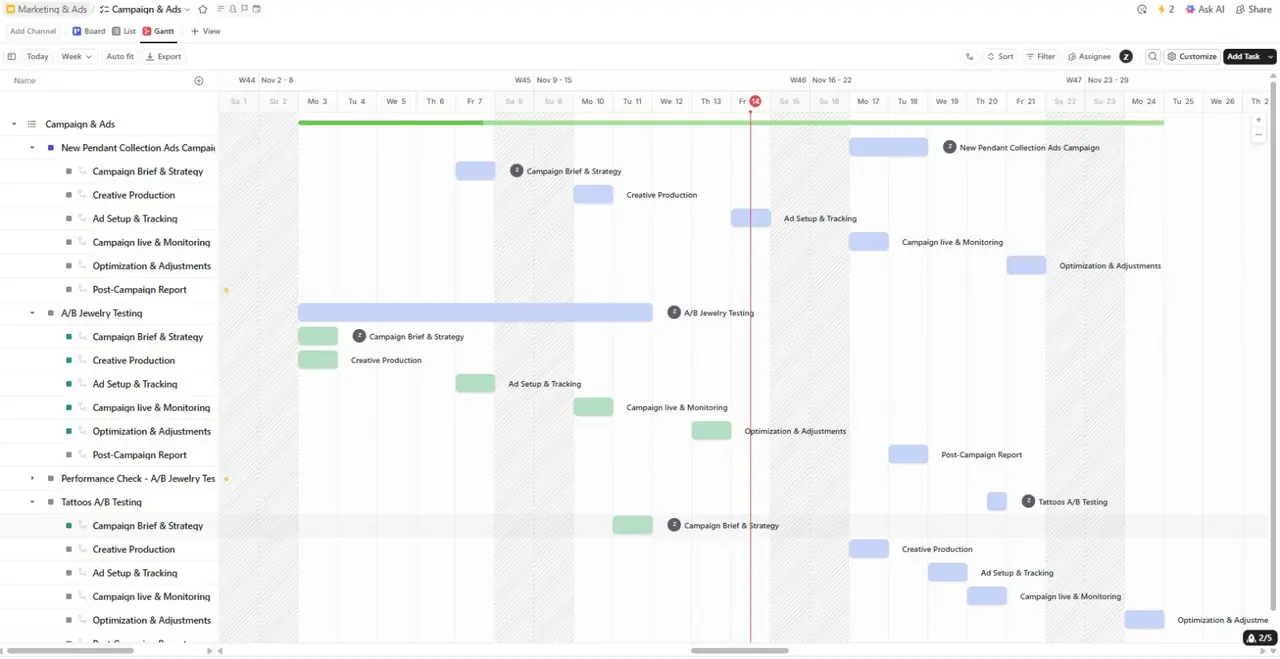The image size is (1280, 659).
Task: Click the Ask AI button
Action: tap(1205, 9)
